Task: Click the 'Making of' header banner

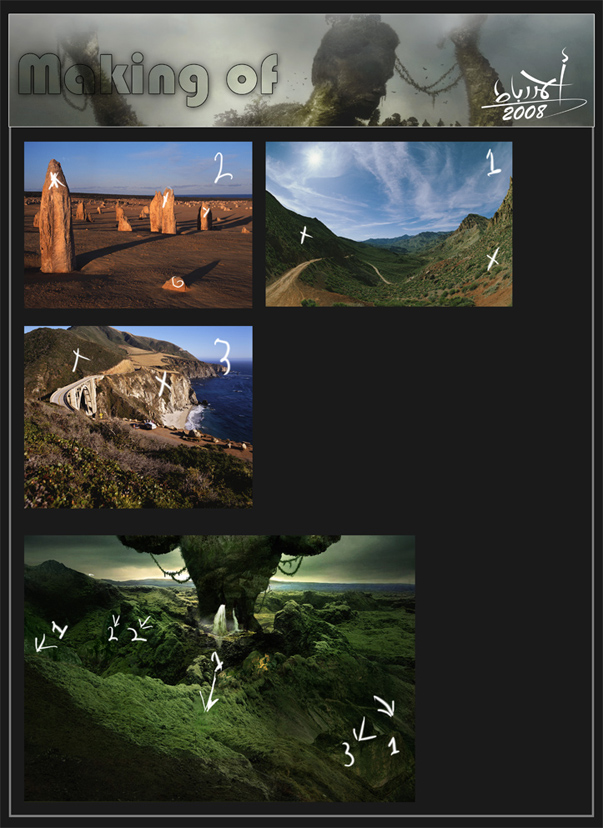Action: tap(302, 70)
